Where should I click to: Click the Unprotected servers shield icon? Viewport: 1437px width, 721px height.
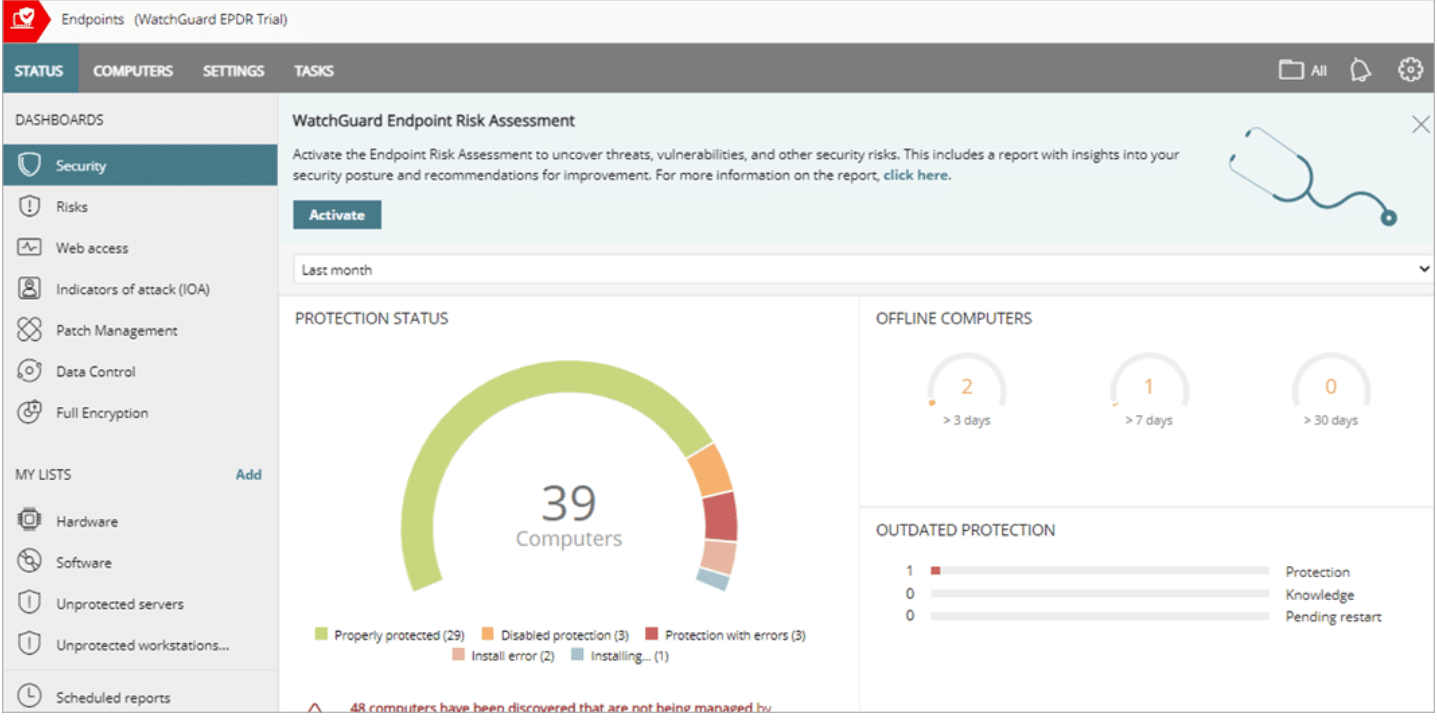tap(30, 604)
